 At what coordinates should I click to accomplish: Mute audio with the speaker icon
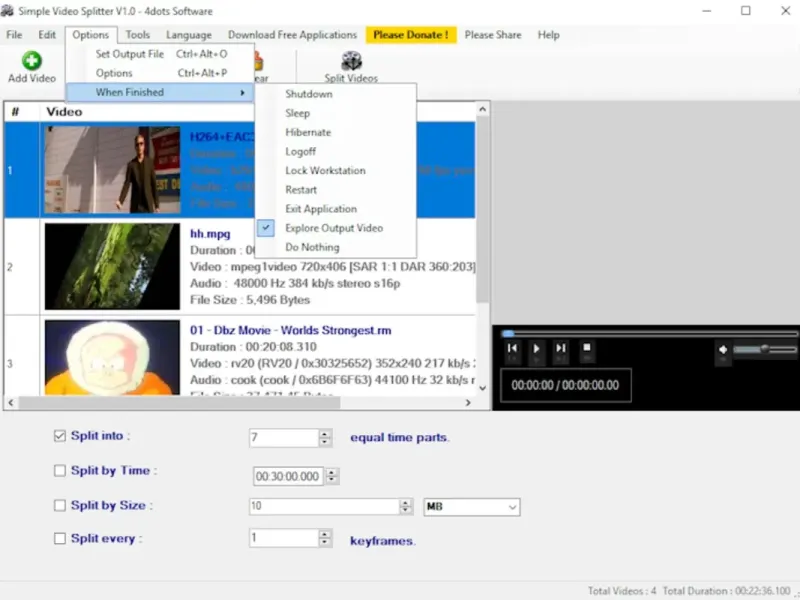coord(723,349)
